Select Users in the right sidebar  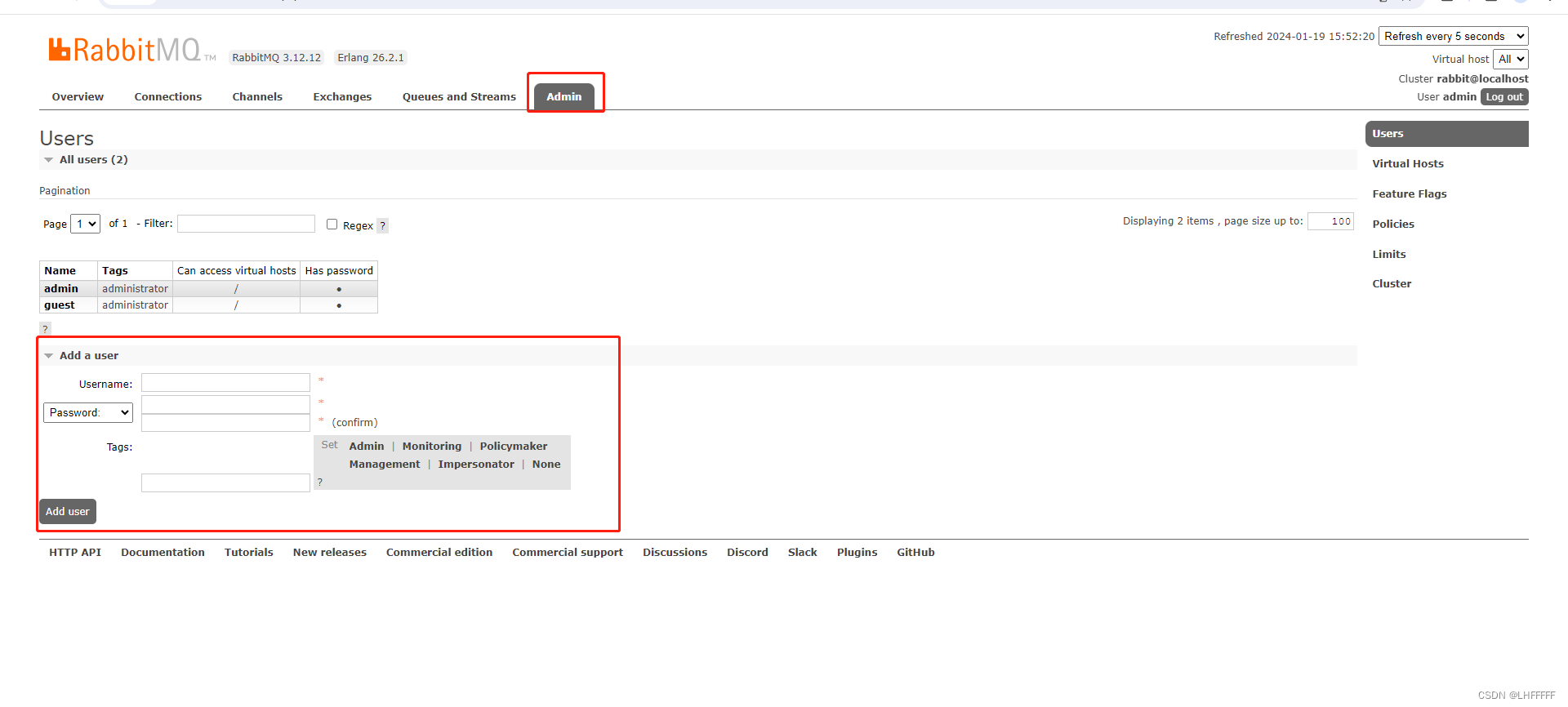click(1447, 134)
